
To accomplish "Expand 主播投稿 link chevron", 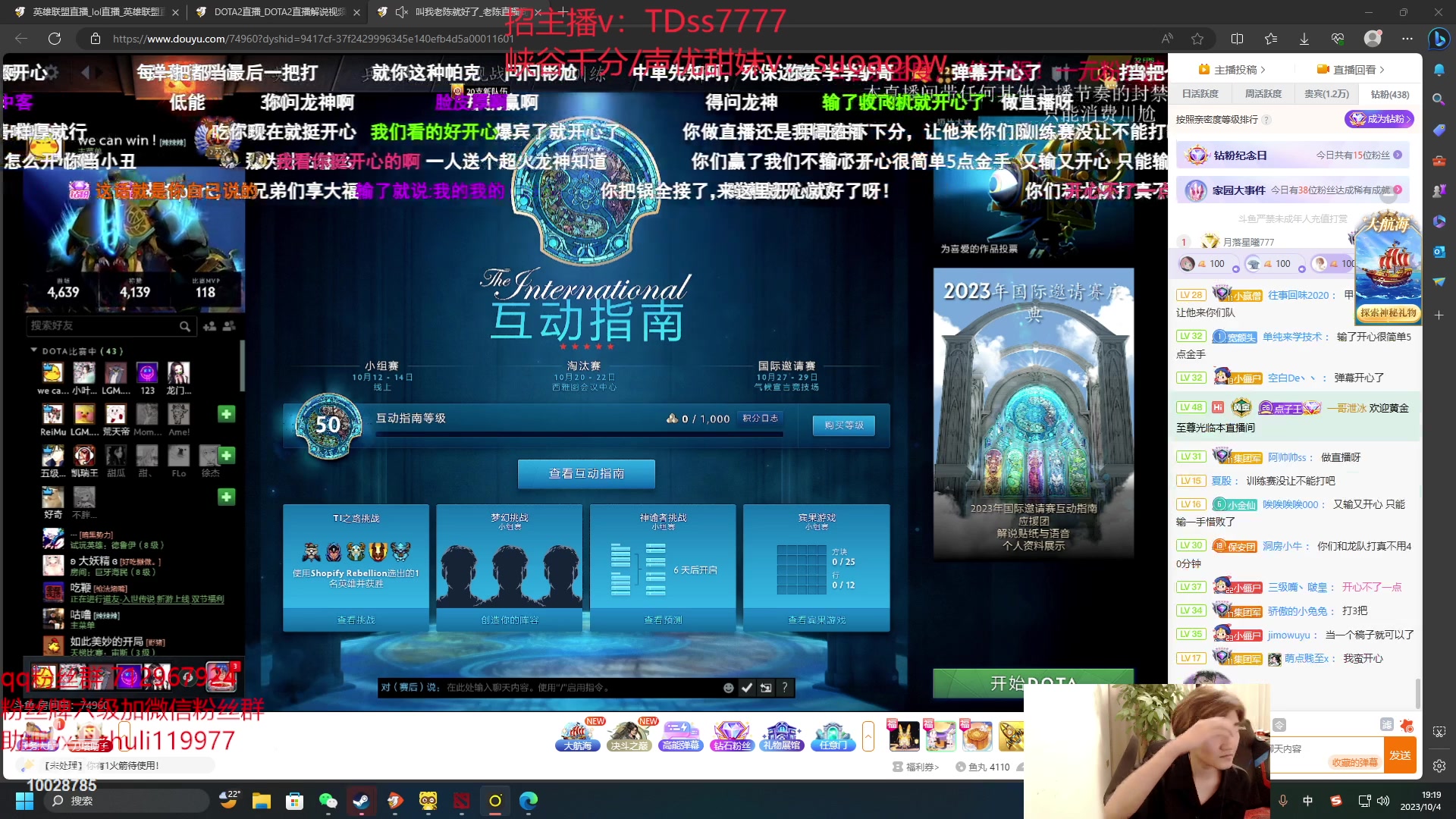I will point(1263,70).
